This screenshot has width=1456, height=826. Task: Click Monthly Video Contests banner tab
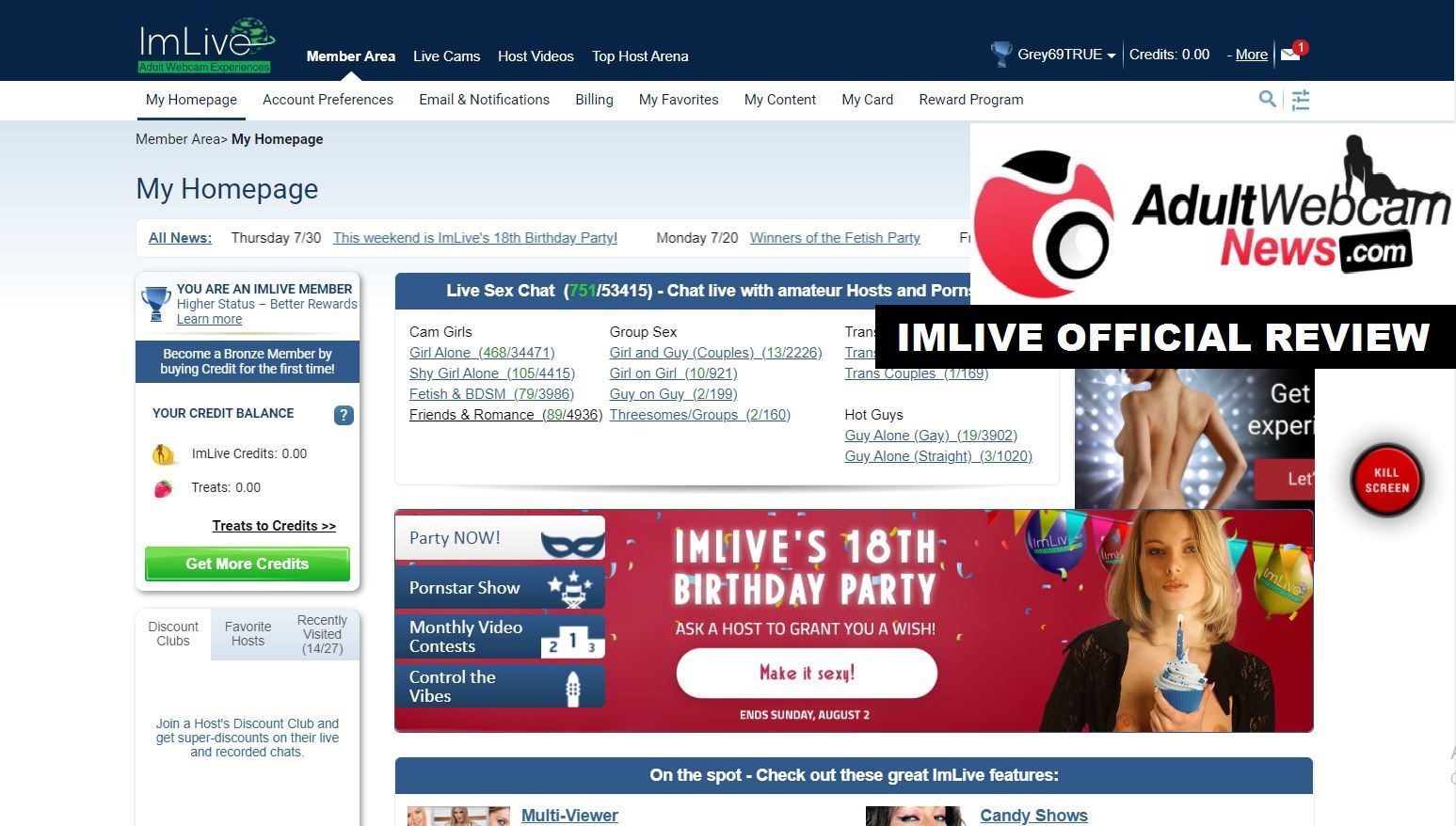coord(500,637)
